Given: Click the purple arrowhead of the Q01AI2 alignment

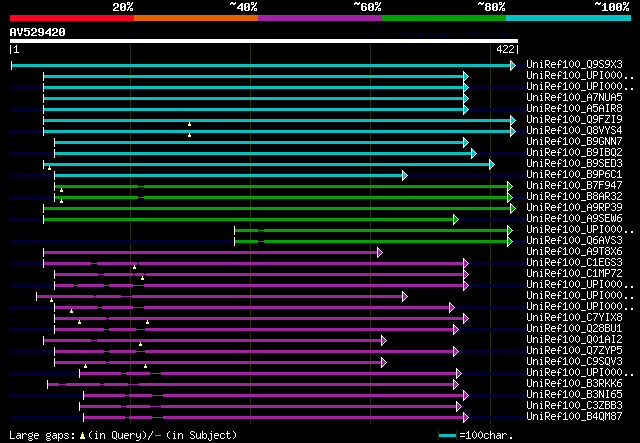Looking at the screenshot, I should coord(384,341).
